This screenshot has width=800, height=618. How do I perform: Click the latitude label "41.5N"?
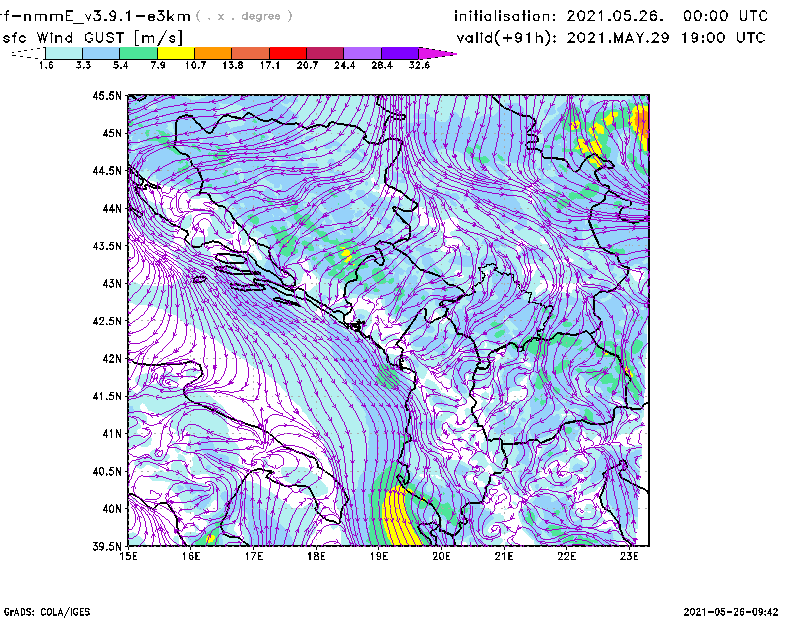point(108,396)
